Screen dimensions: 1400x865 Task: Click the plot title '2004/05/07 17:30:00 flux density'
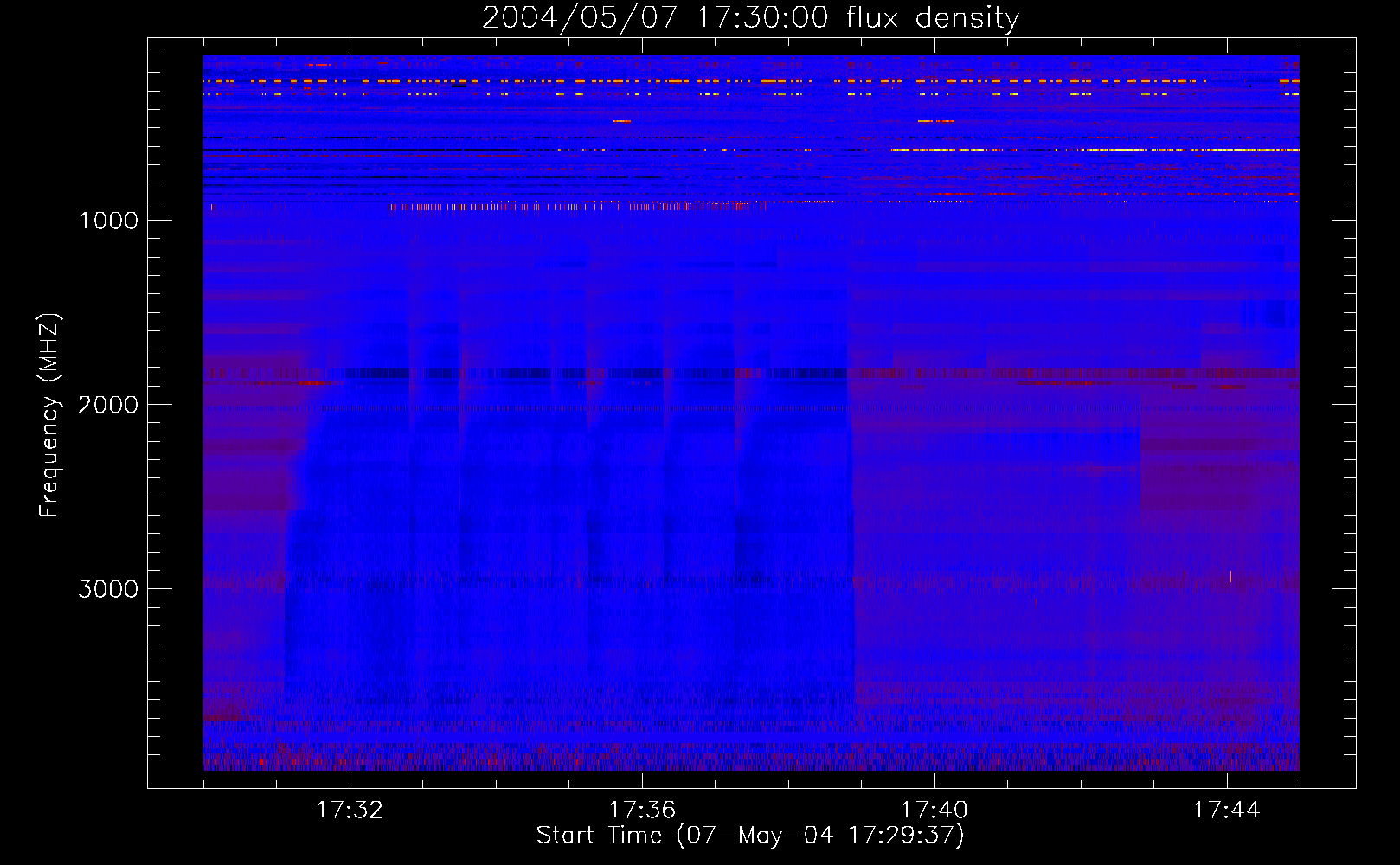pos(750,18)
